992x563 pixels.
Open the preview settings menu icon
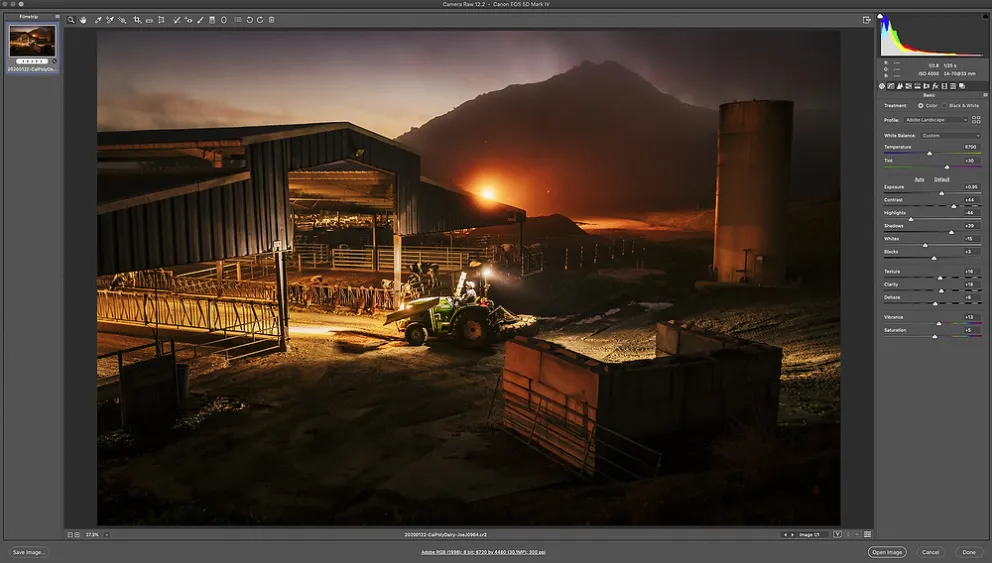867,535
